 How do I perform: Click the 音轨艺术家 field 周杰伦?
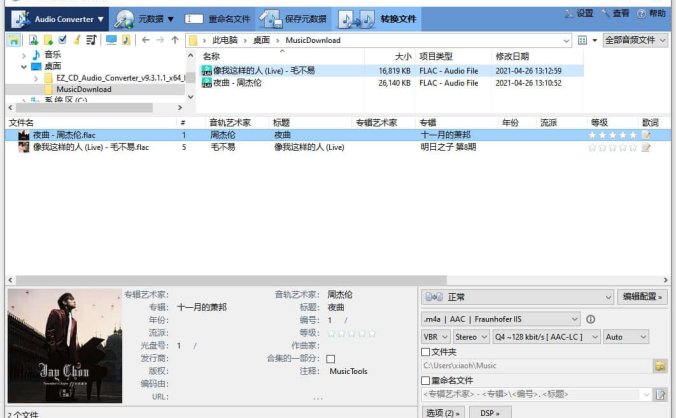click(340, 294)
